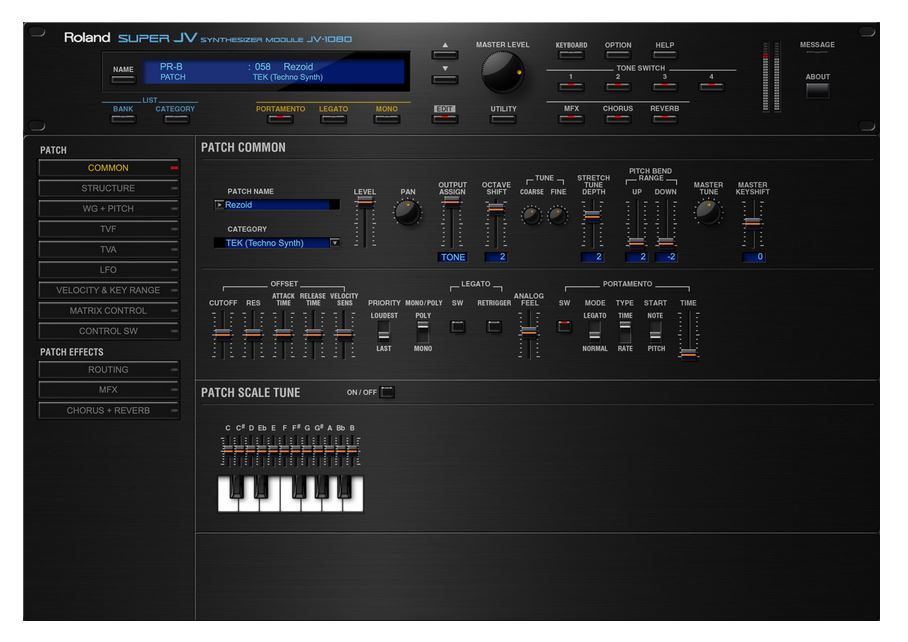The height and width of the screenshot is (642, 908).
Task: Click the NAME button beside the display
Action: click(x=123, y=79)
